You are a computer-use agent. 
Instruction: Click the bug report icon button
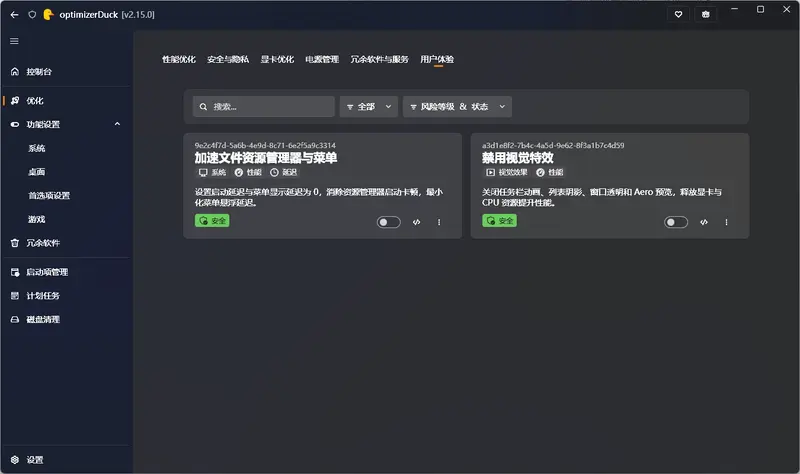click(706, 14)
